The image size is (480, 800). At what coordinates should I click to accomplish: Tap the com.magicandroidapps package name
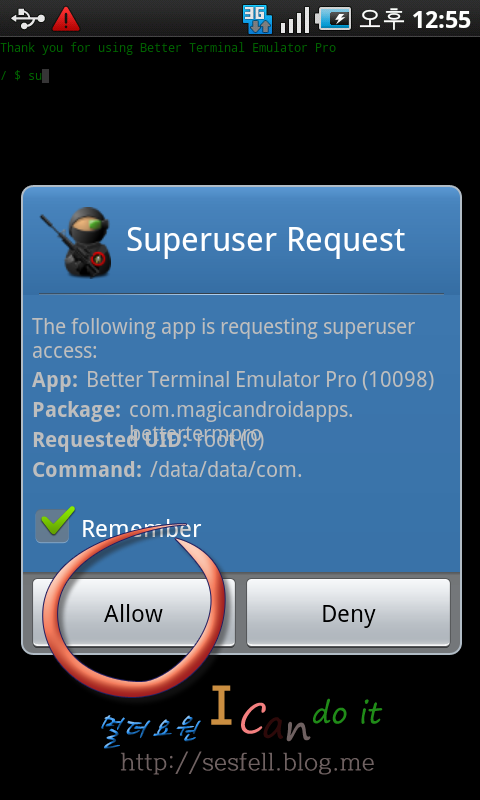click(241, 410)
